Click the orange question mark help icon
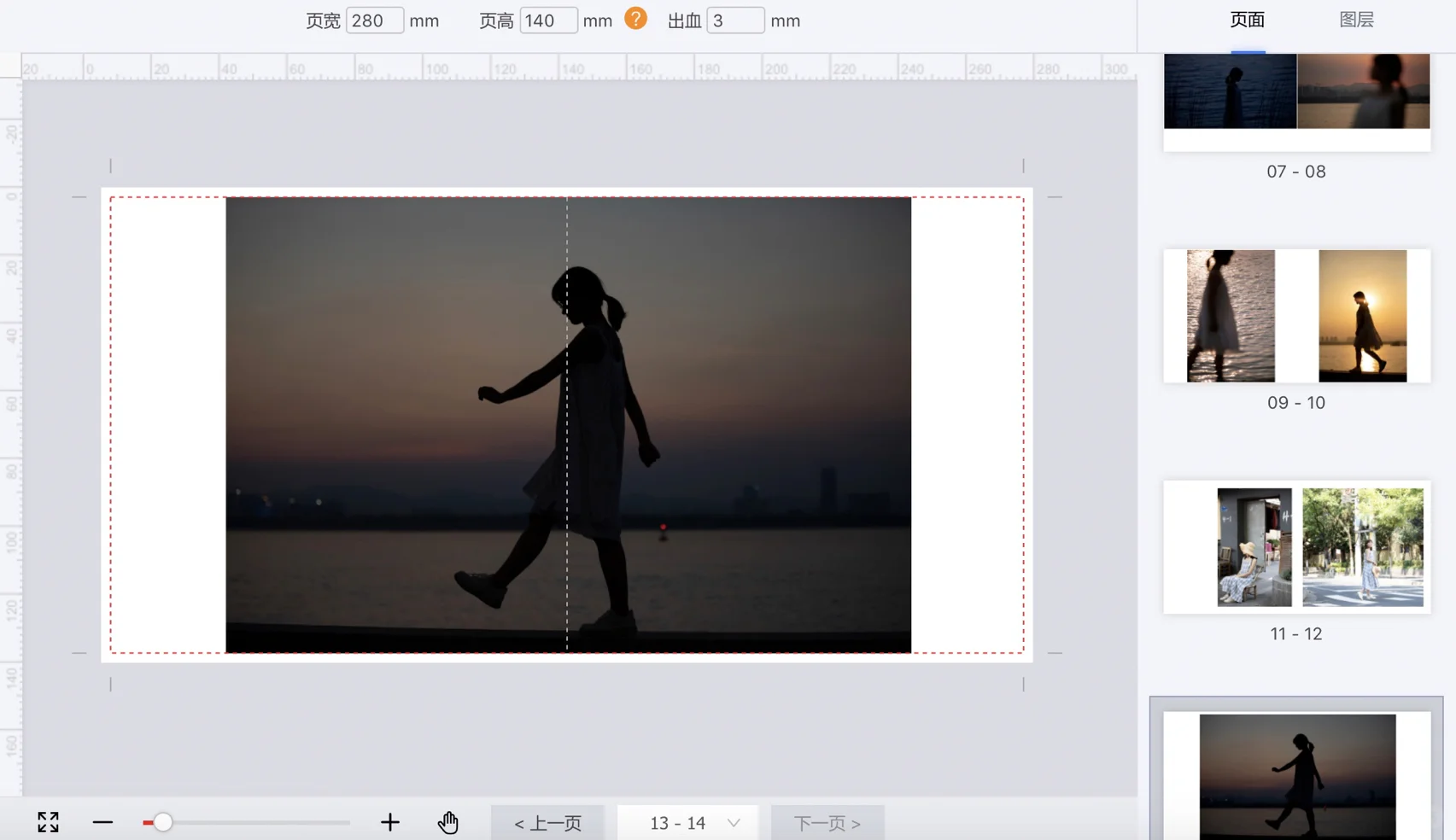The image size is (1456, 840). (x=635, y=19)
